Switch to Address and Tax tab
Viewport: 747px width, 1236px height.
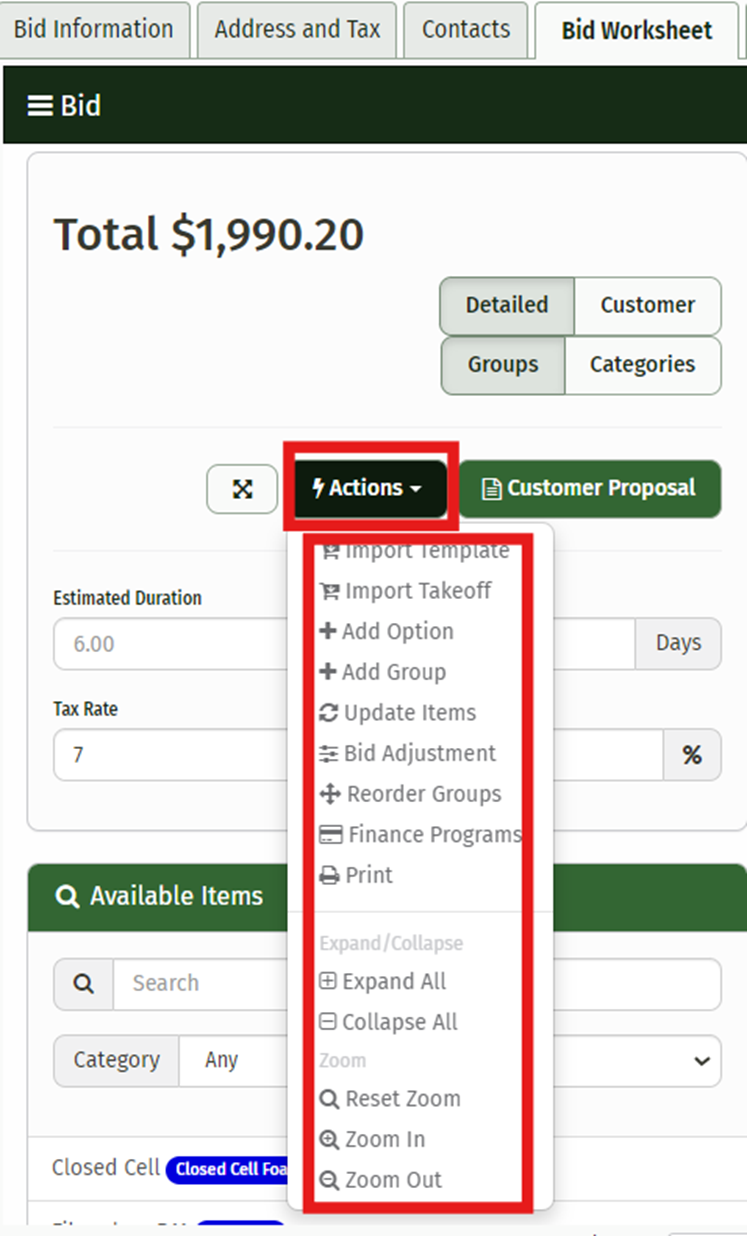pos(297,29)
